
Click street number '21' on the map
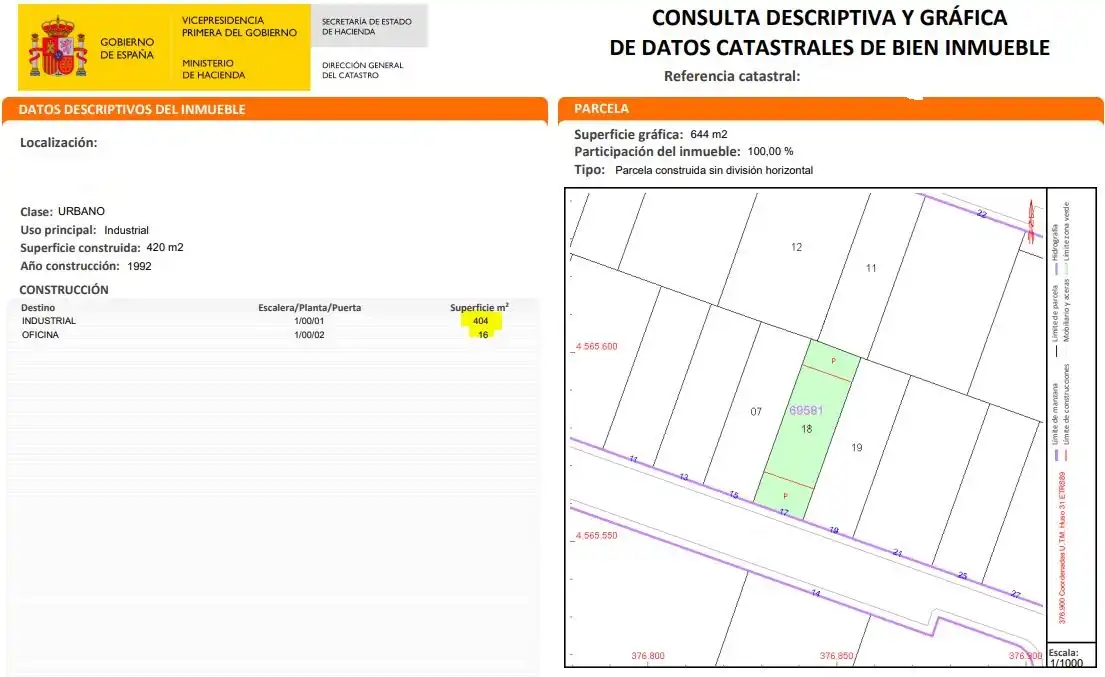coord(897,553)
